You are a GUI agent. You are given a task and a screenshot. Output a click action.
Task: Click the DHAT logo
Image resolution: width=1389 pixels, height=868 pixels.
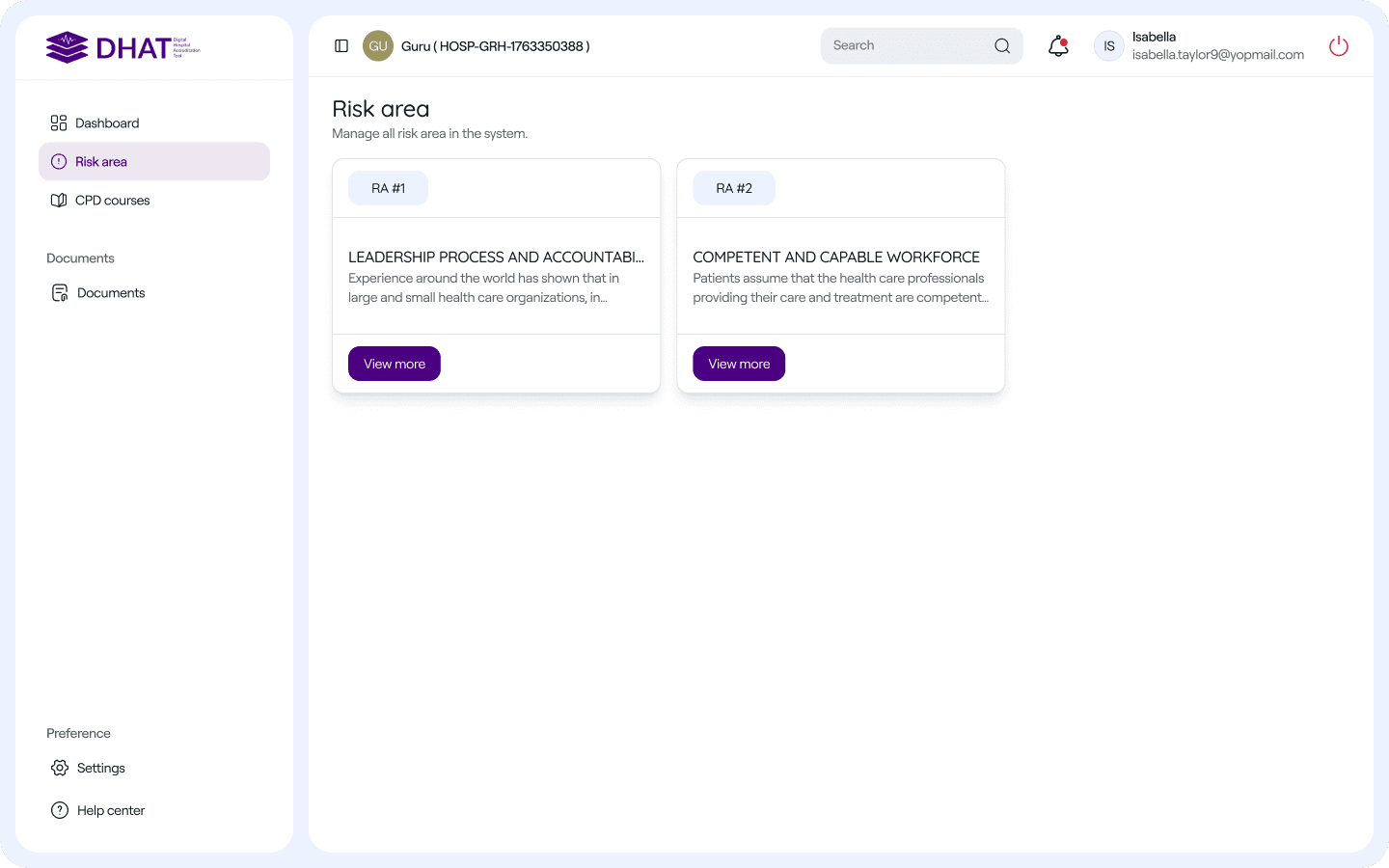tap(123, 47)
